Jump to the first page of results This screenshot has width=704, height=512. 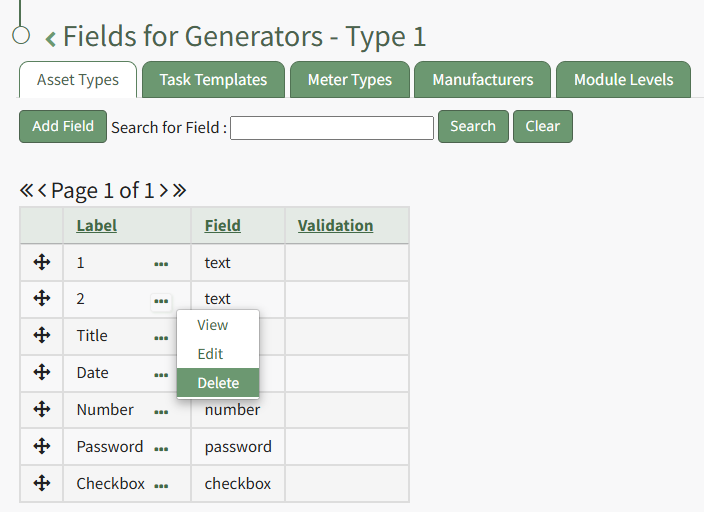point(27,190)
